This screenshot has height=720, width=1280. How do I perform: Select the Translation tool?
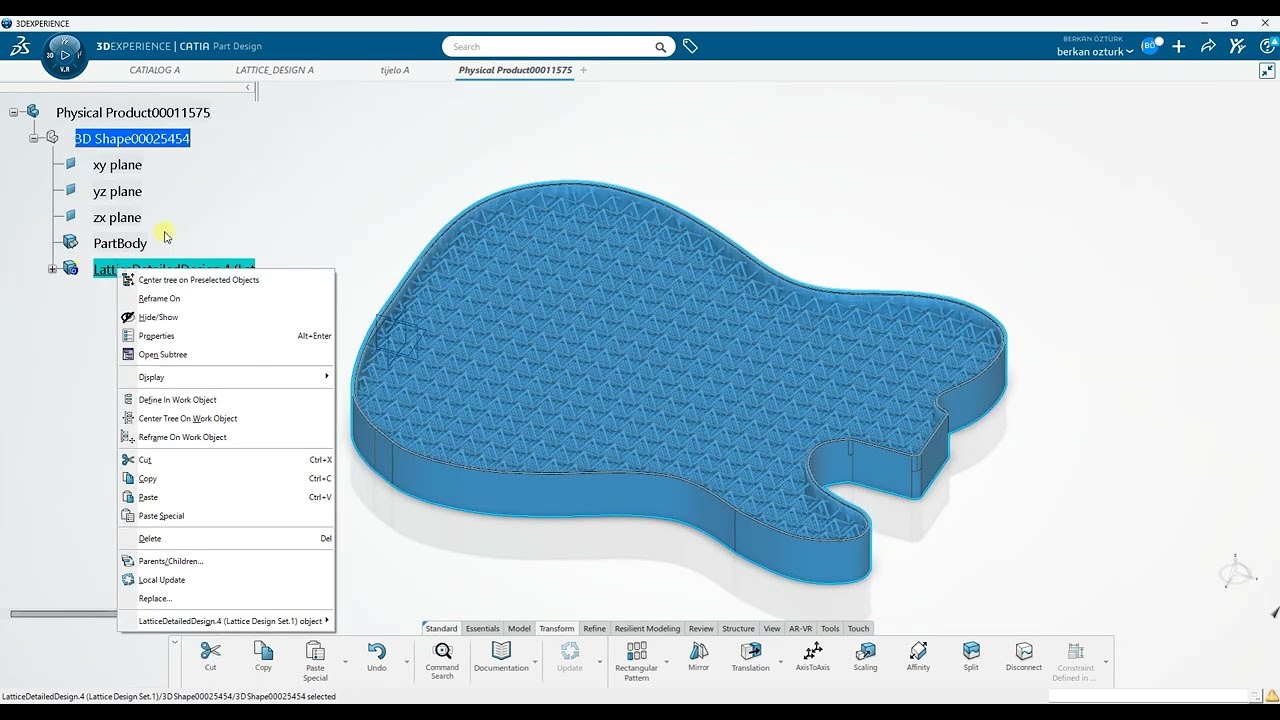pos(750,656)
